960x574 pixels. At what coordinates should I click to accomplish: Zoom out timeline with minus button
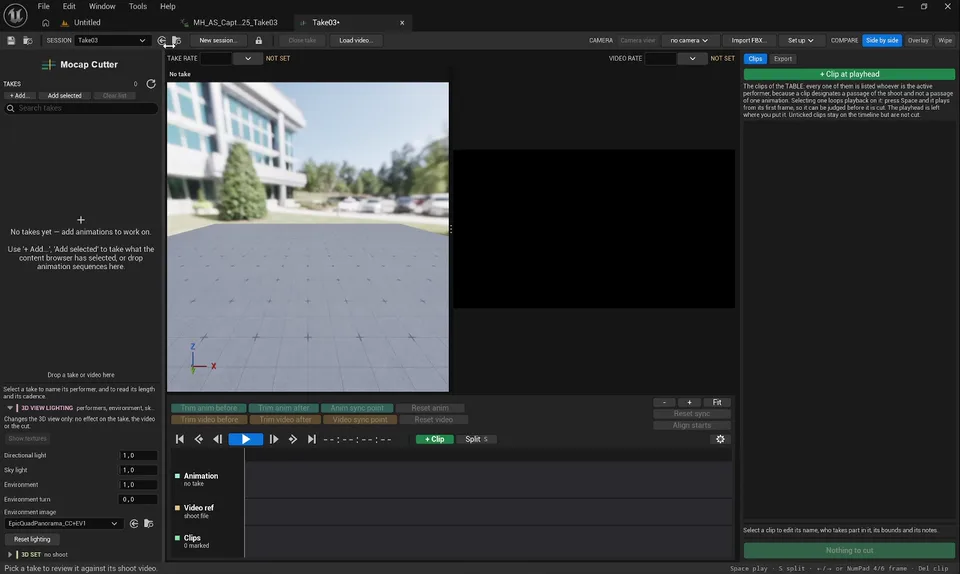(x=664, y=402)
